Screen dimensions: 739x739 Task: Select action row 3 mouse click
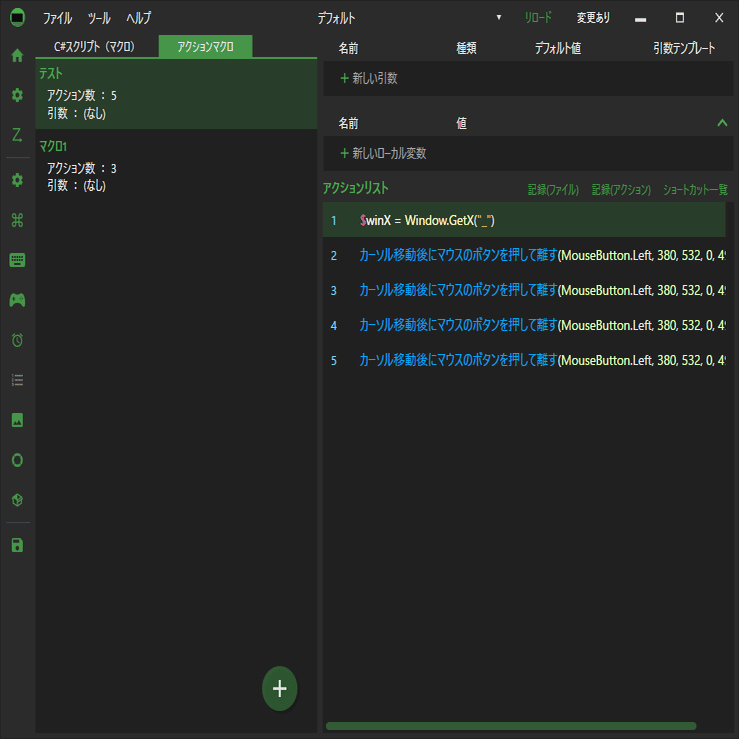click(x=524, y=290)
